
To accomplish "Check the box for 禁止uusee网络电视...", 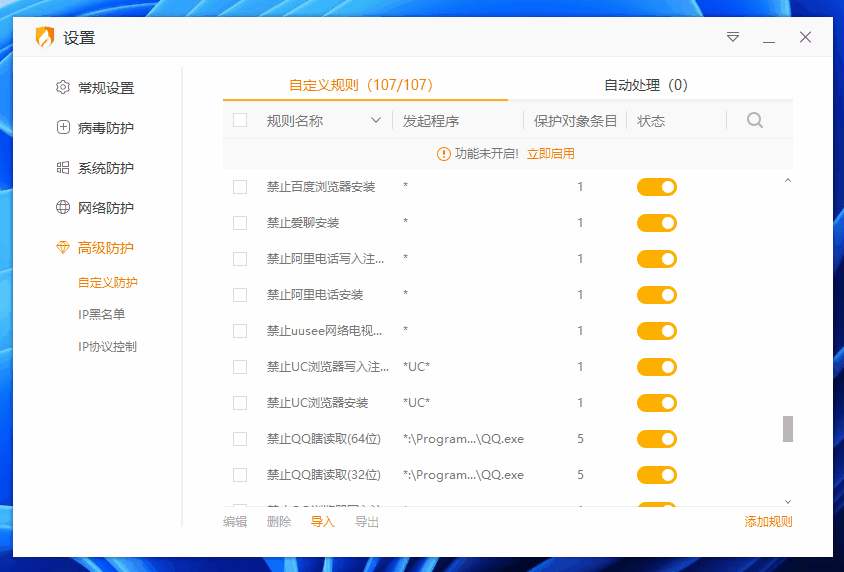I will 240,331.
